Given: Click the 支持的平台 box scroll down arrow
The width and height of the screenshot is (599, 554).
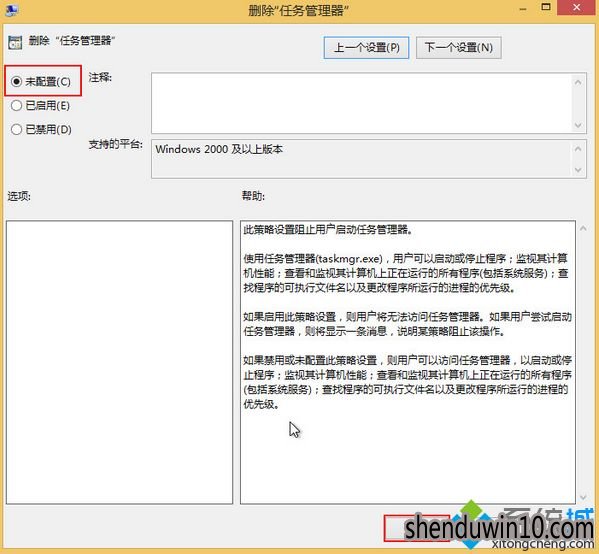Looking at the screenshot, I should pos(578,170).
